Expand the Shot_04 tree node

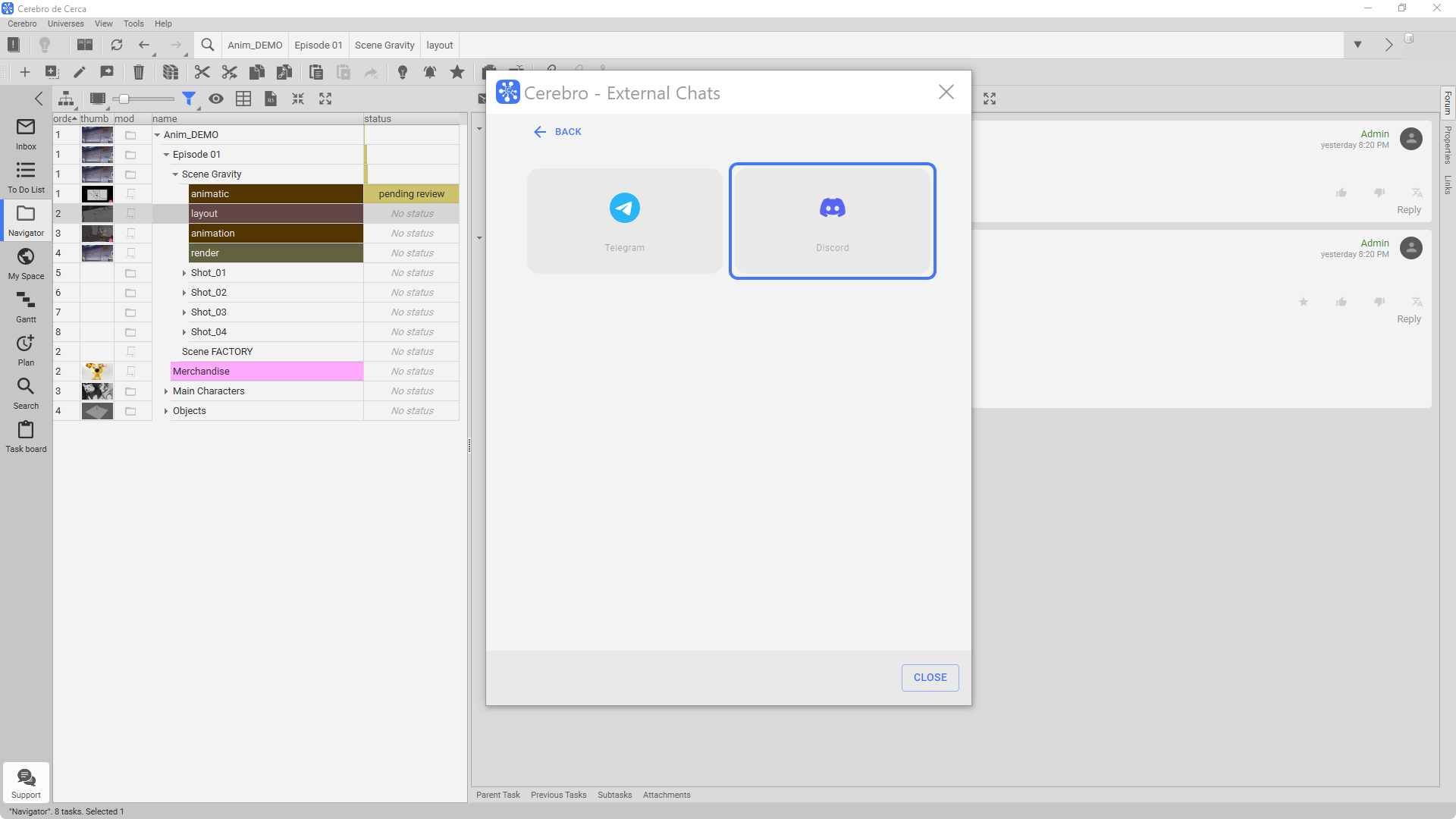pos(184,332)
